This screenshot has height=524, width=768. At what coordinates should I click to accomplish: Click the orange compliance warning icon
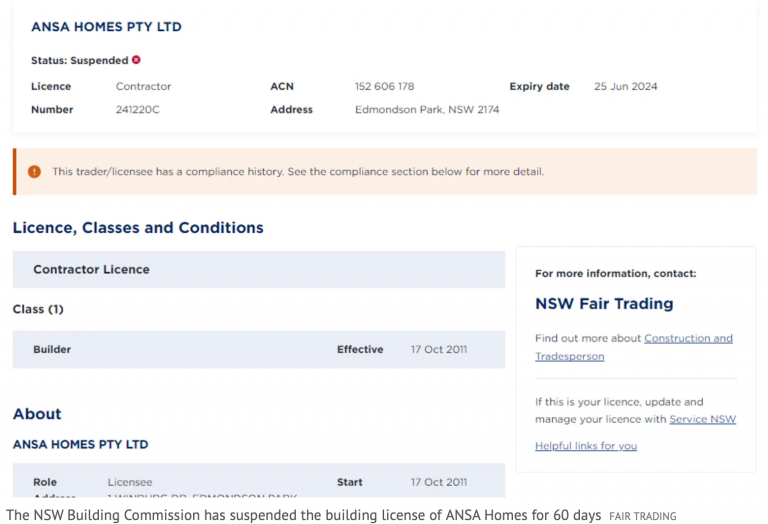tap(34, 172)
